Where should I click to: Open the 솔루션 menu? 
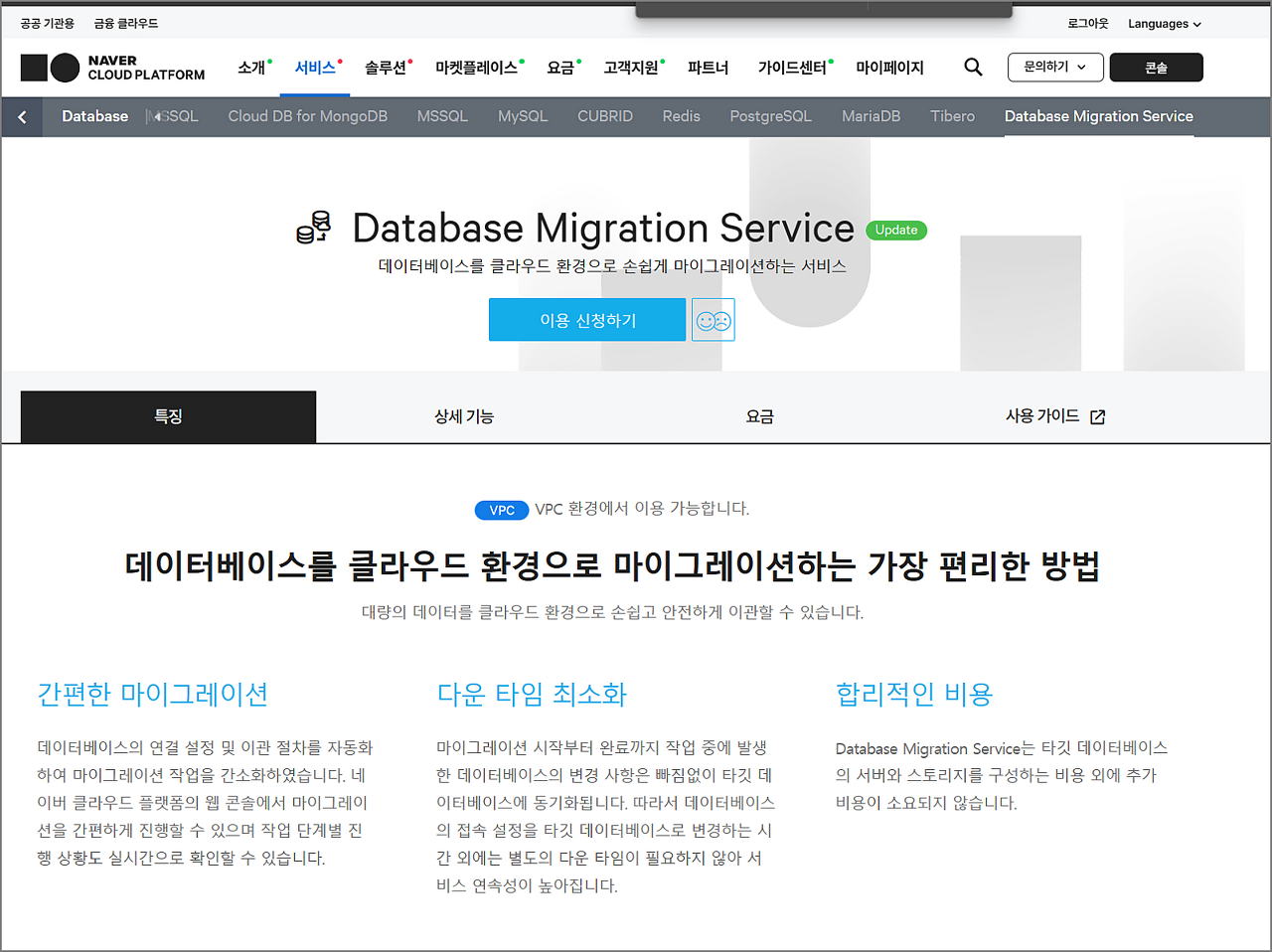(386, 68)
